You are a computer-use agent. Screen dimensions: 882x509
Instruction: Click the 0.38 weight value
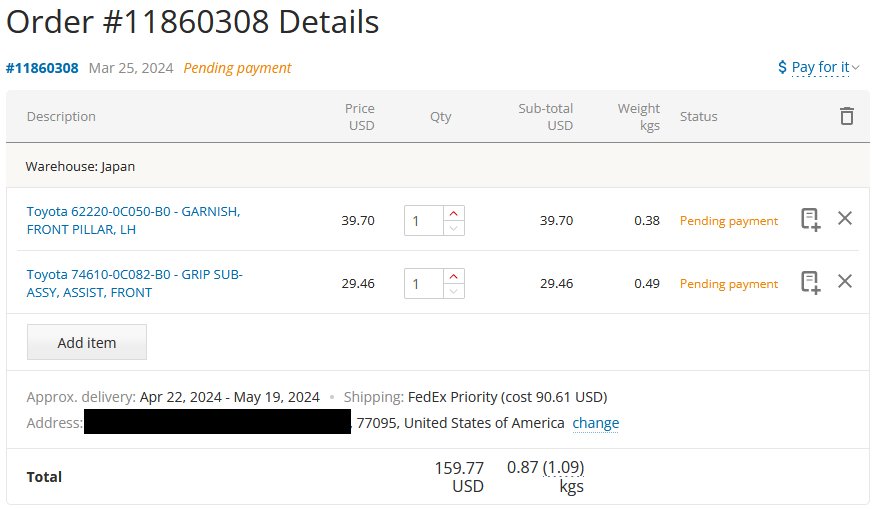pos(647,220)
